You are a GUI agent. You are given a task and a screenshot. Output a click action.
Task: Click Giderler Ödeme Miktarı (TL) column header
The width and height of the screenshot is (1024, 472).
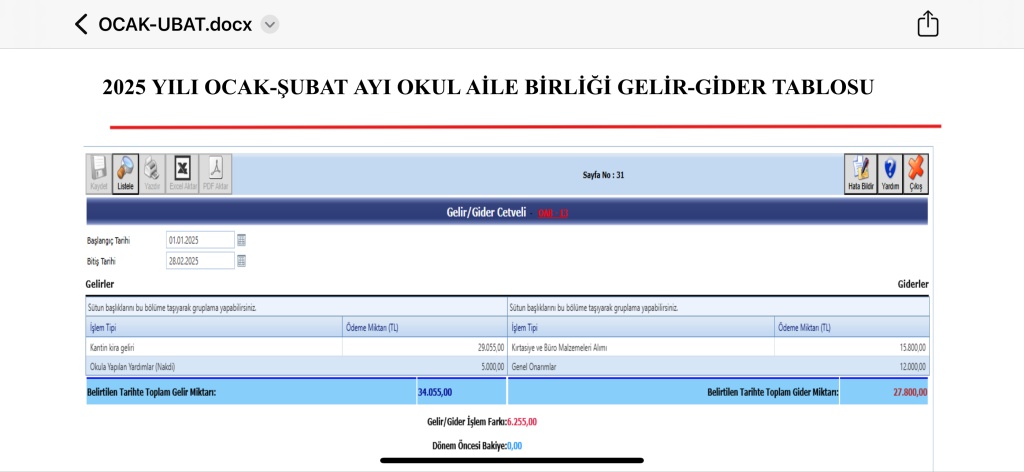(x=851, y=328)
